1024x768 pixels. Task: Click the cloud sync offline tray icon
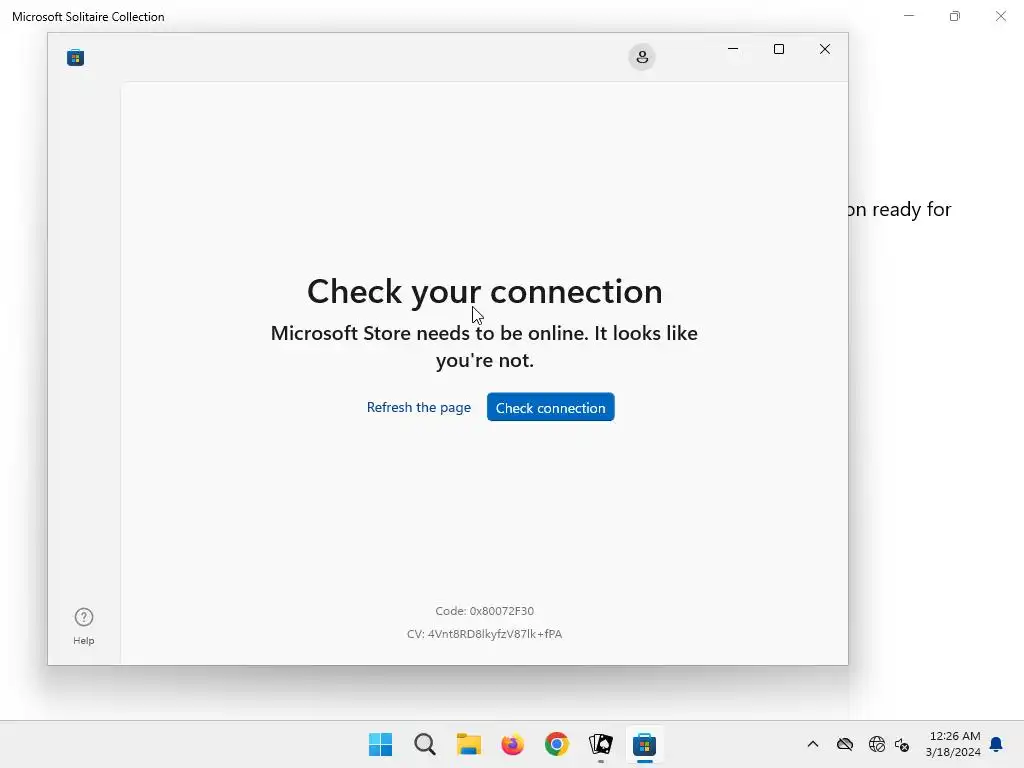(x=845, y=744)
